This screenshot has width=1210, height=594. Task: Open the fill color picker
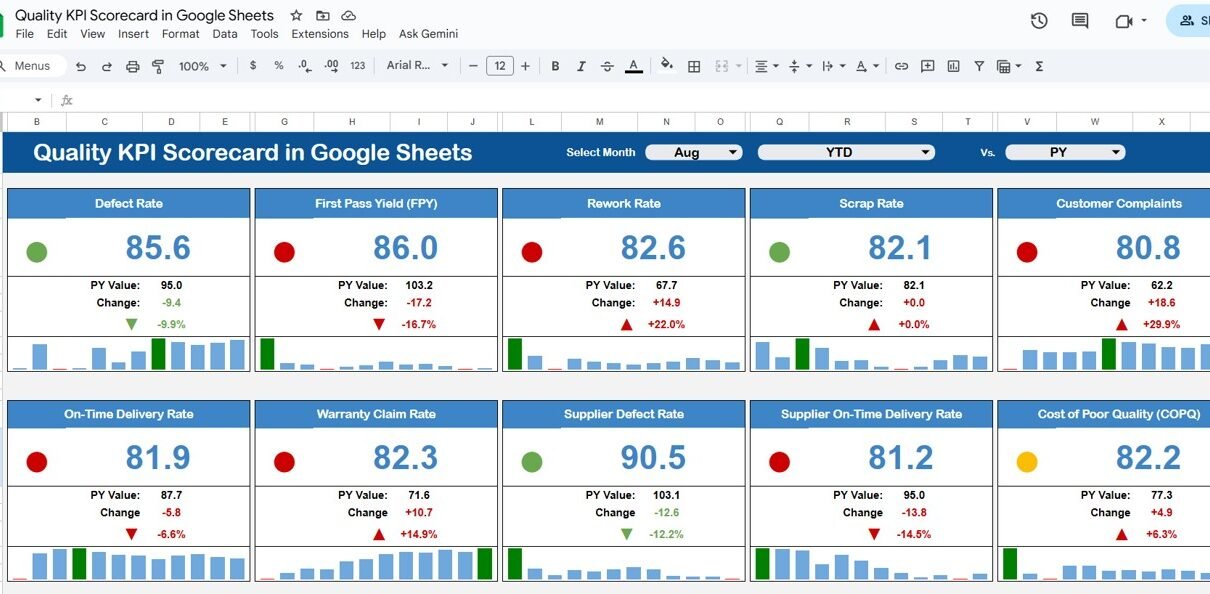666,66
